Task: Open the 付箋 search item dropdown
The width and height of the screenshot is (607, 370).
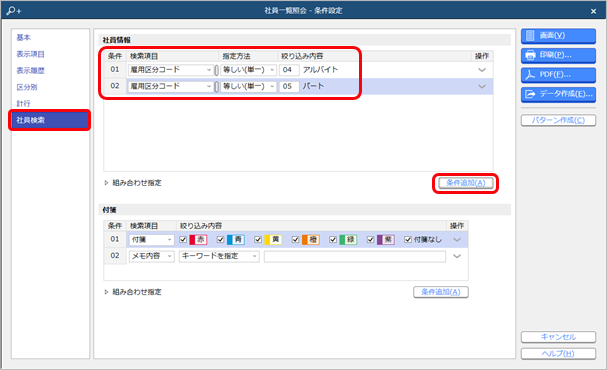Action: click(x=151, y=240)
